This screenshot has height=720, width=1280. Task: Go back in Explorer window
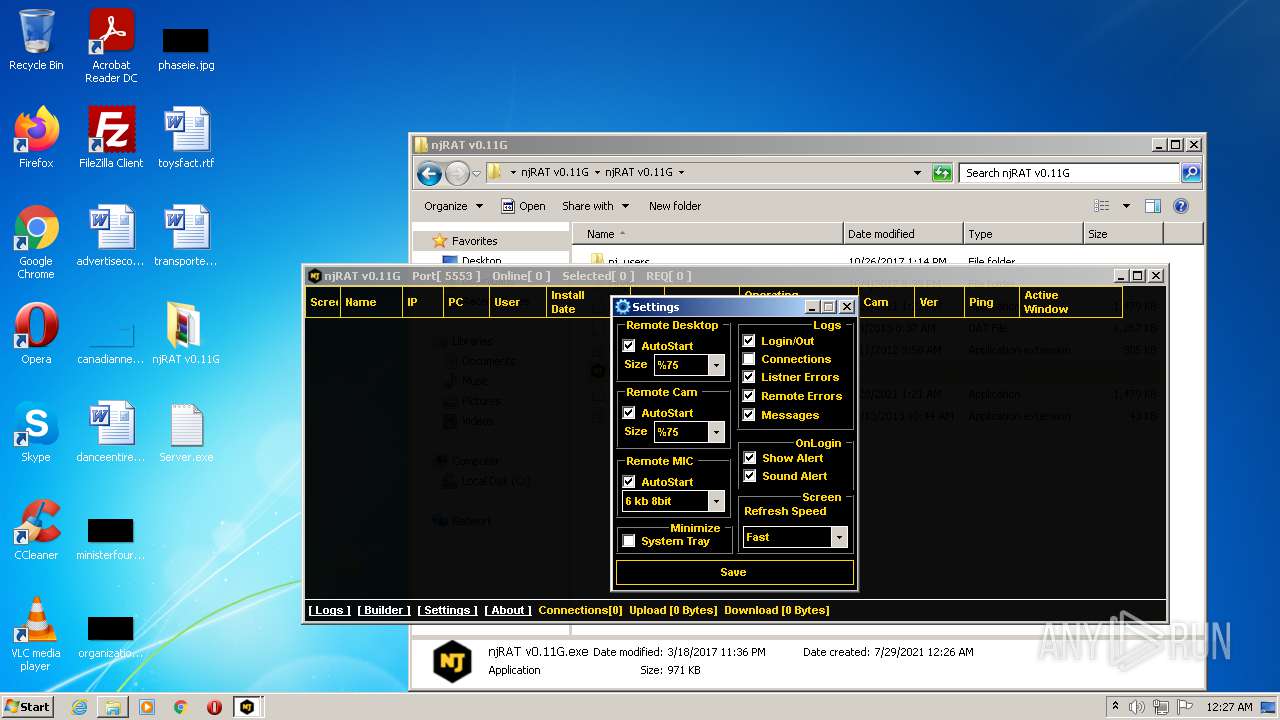click(x=430, y=173)
